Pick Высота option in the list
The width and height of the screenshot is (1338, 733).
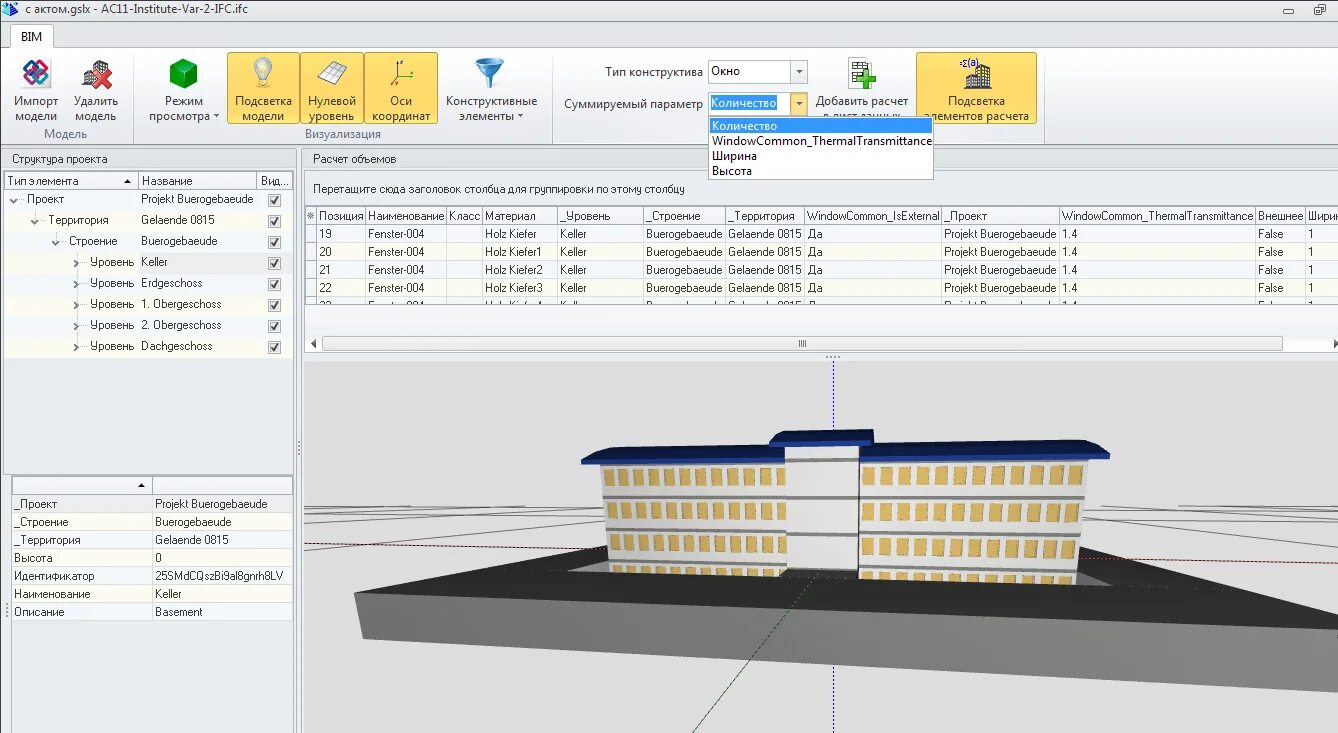click(820, 171)
